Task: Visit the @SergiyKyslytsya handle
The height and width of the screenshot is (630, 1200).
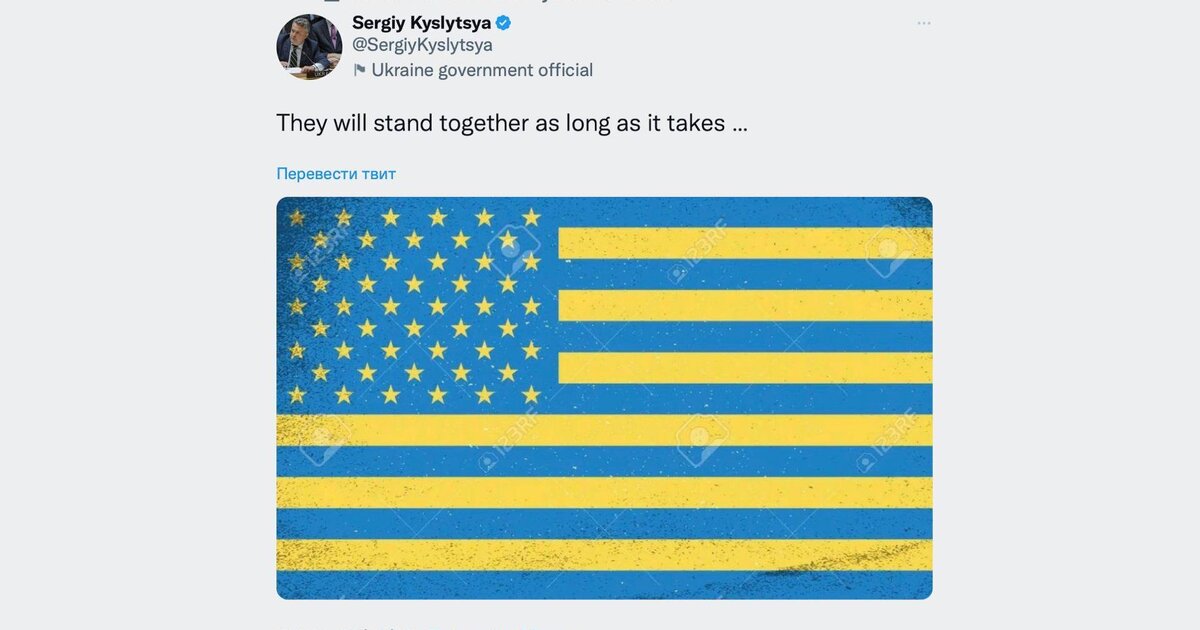Action: tap(422, 45)
